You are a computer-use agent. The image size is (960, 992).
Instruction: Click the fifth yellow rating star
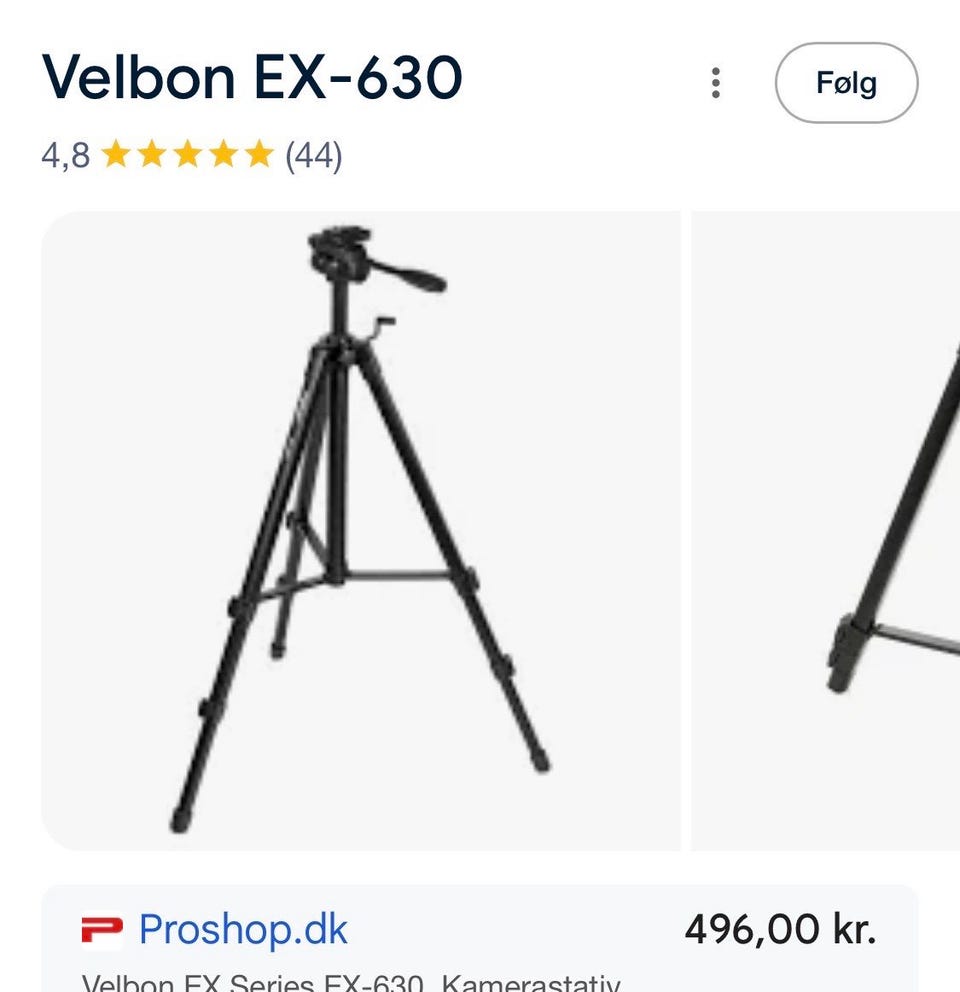point(259,154)
